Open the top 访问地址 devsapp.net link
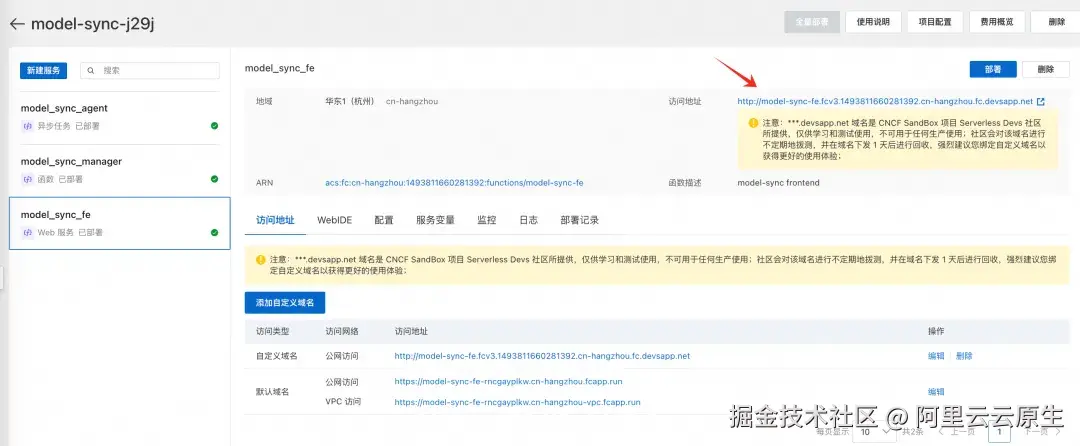Screen dimensions: 1080x446 point(885,101)
